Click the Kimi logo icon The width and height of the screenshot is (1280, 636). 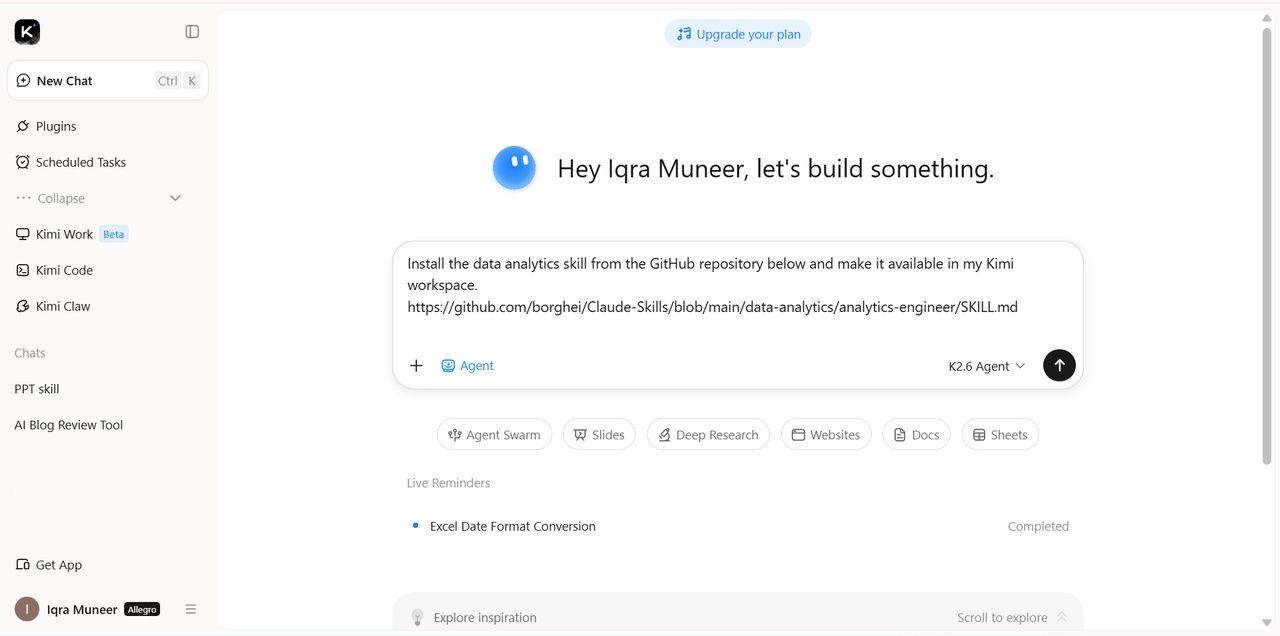[x=27, y=32]
